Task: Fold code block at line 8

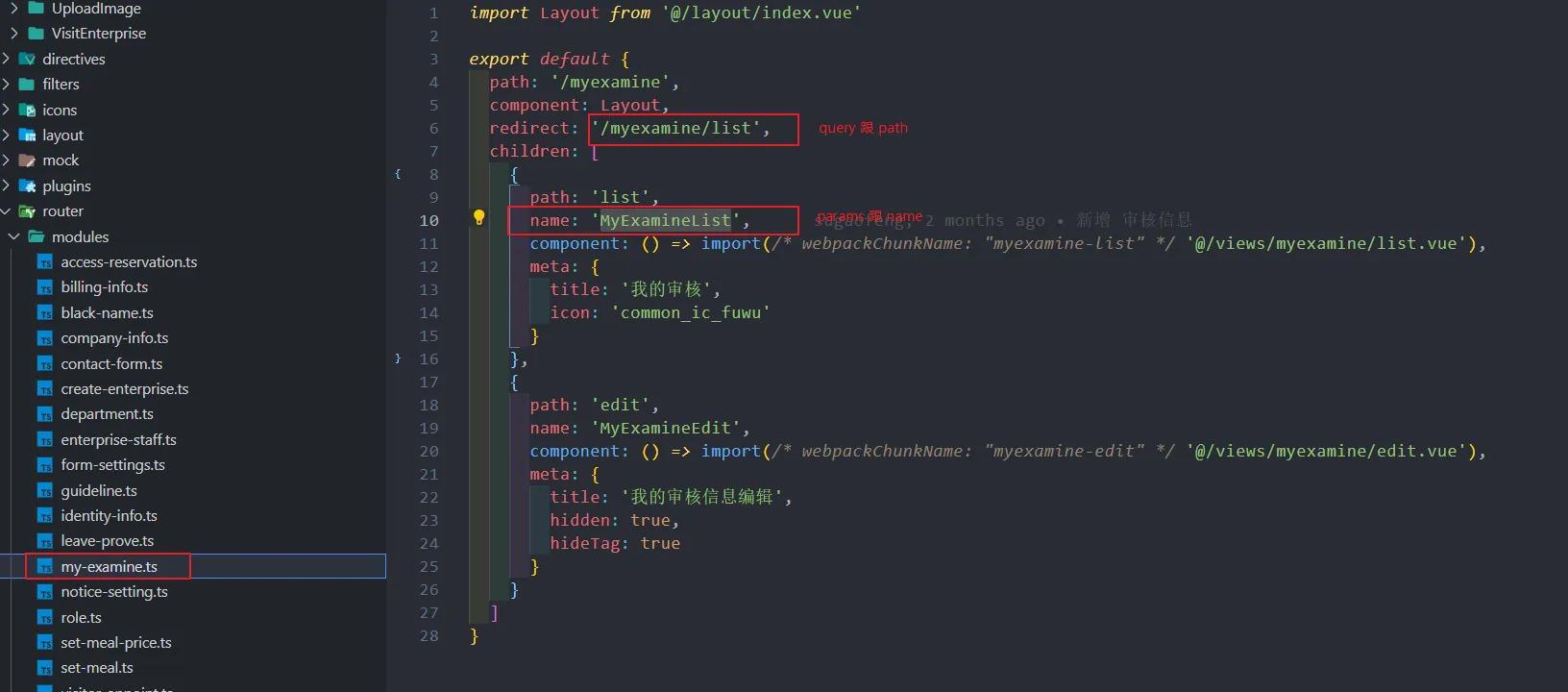Action: [x=398, y=174]
